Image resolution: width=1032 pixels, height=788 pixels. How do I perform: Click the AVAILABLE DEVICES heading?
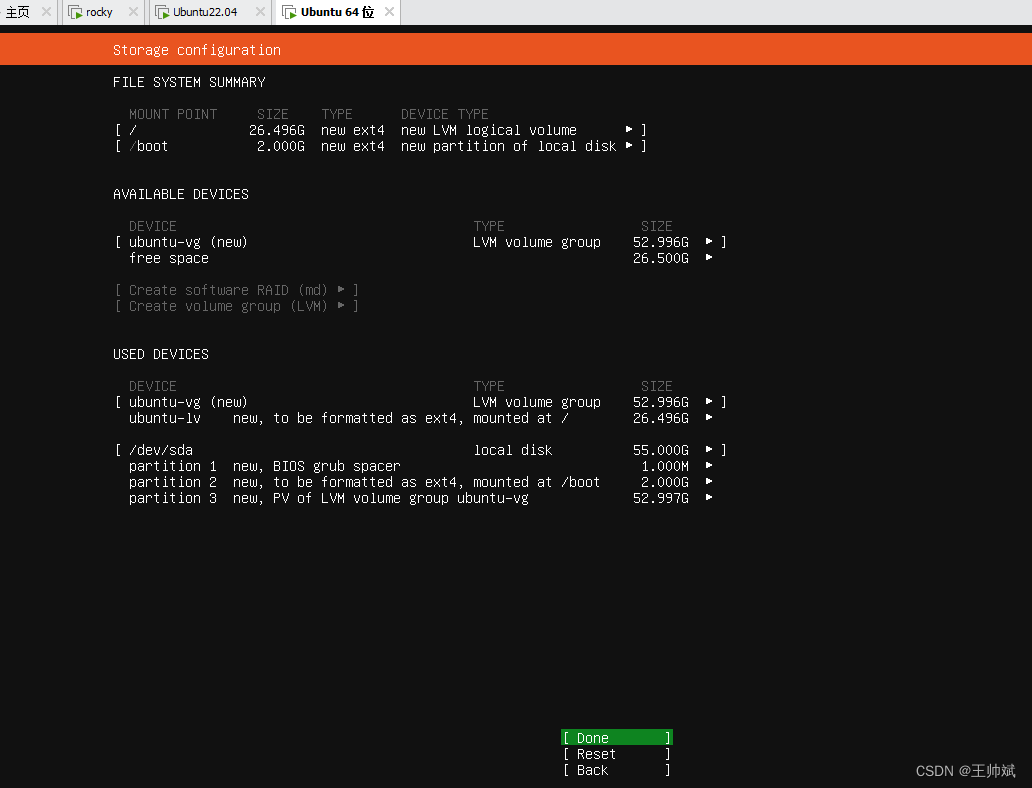[181, 194]
